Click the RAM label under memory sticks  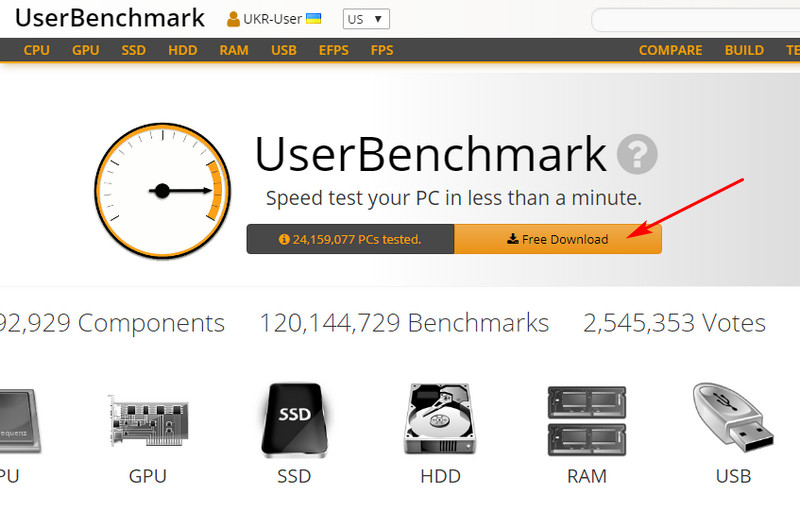[587, 476]
